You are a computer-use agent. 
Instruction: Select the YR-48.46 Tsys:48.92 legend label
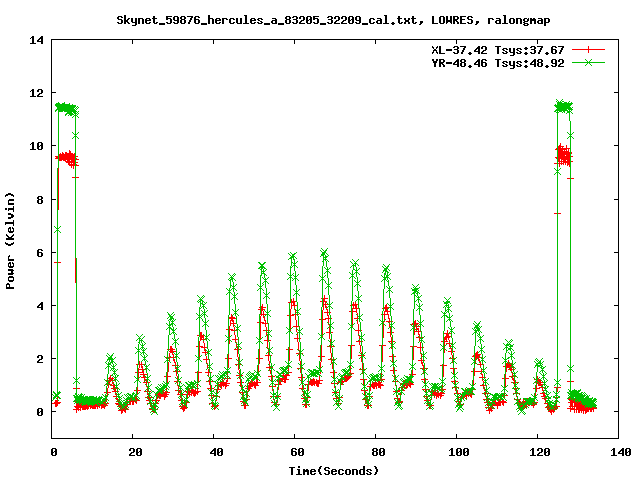[498, 63]
